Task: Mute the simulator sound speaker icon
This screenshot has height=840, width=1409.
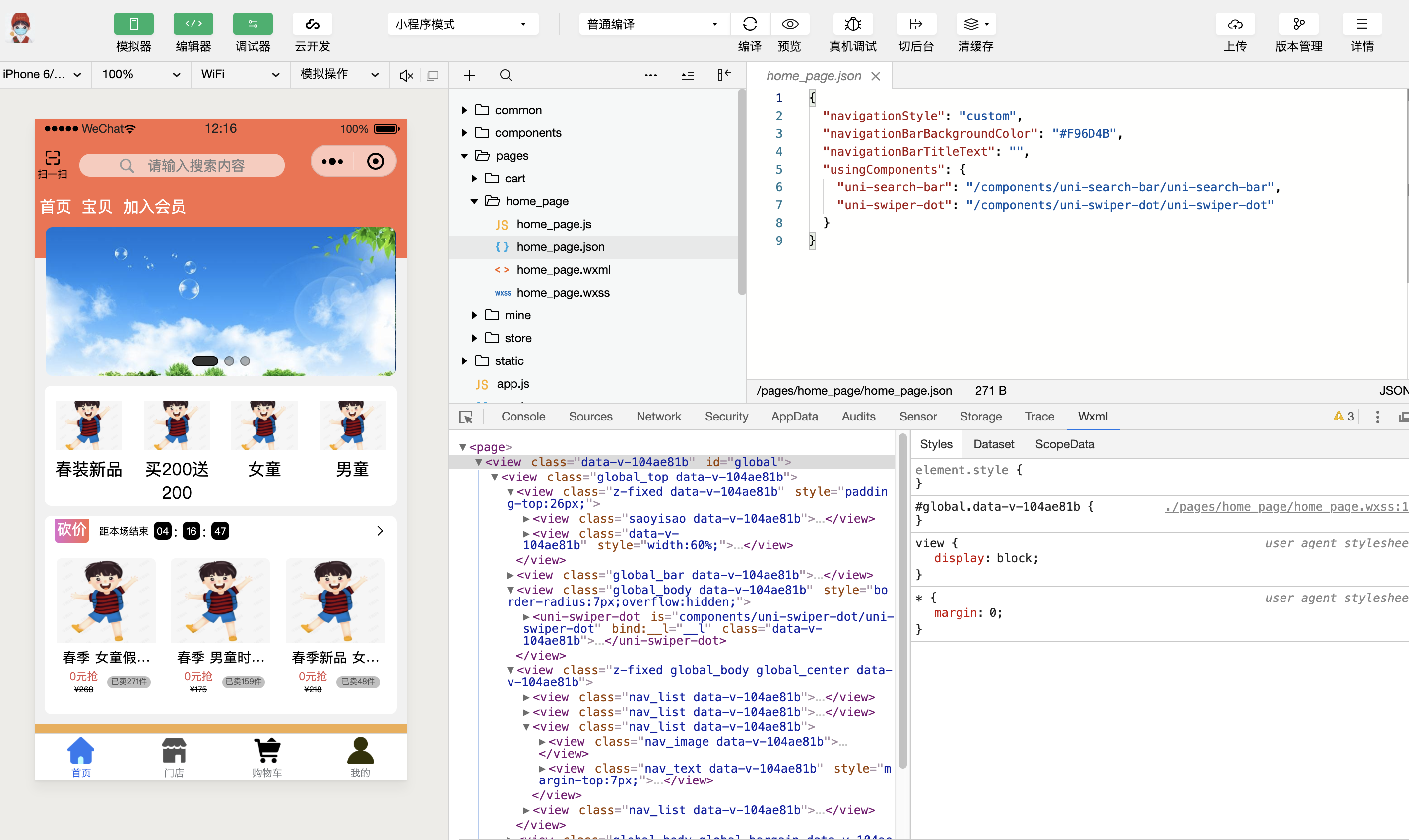Action: click(405, 75)
